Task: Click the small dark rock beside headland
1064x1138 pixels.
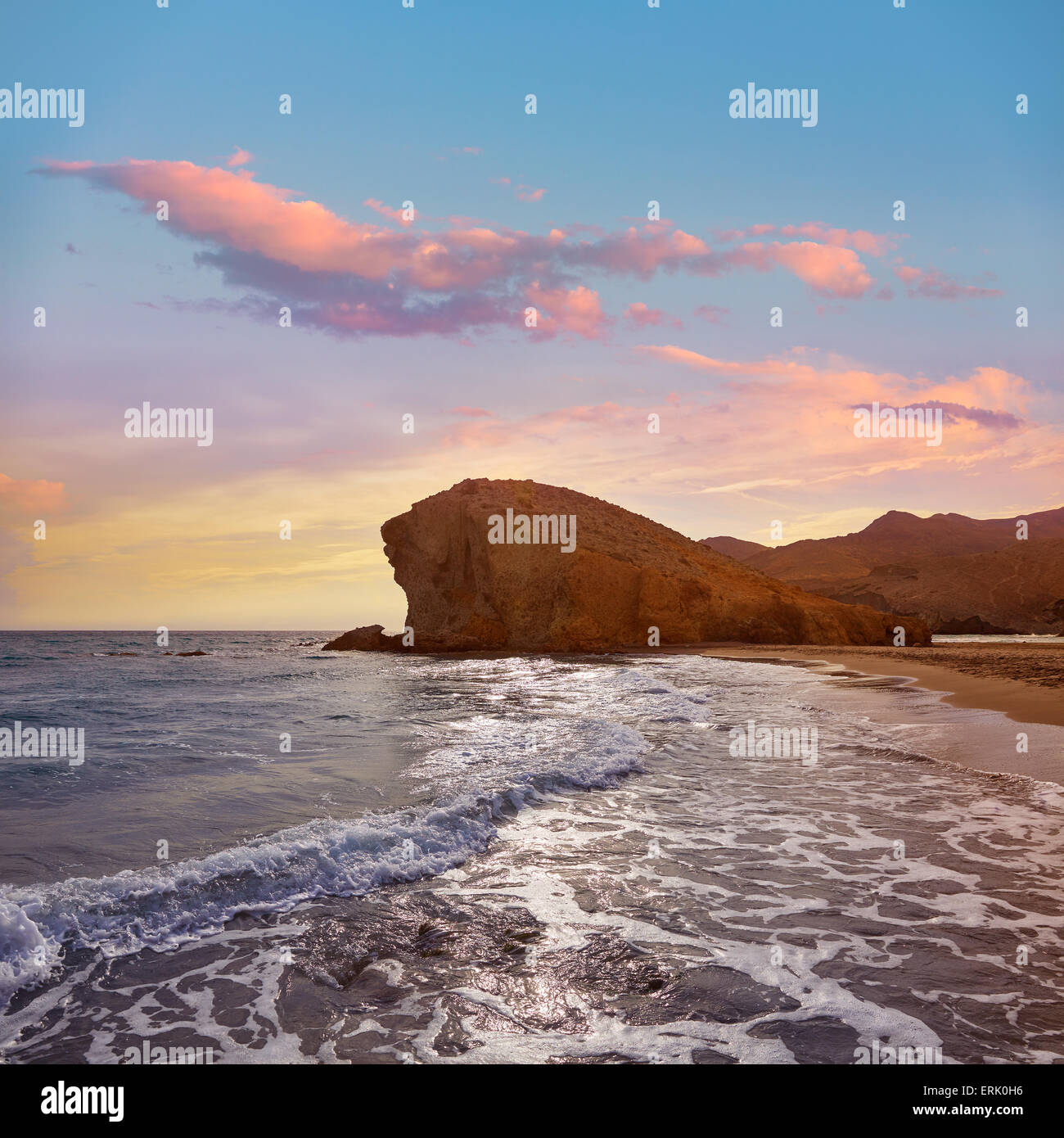Action: [362, 639]
